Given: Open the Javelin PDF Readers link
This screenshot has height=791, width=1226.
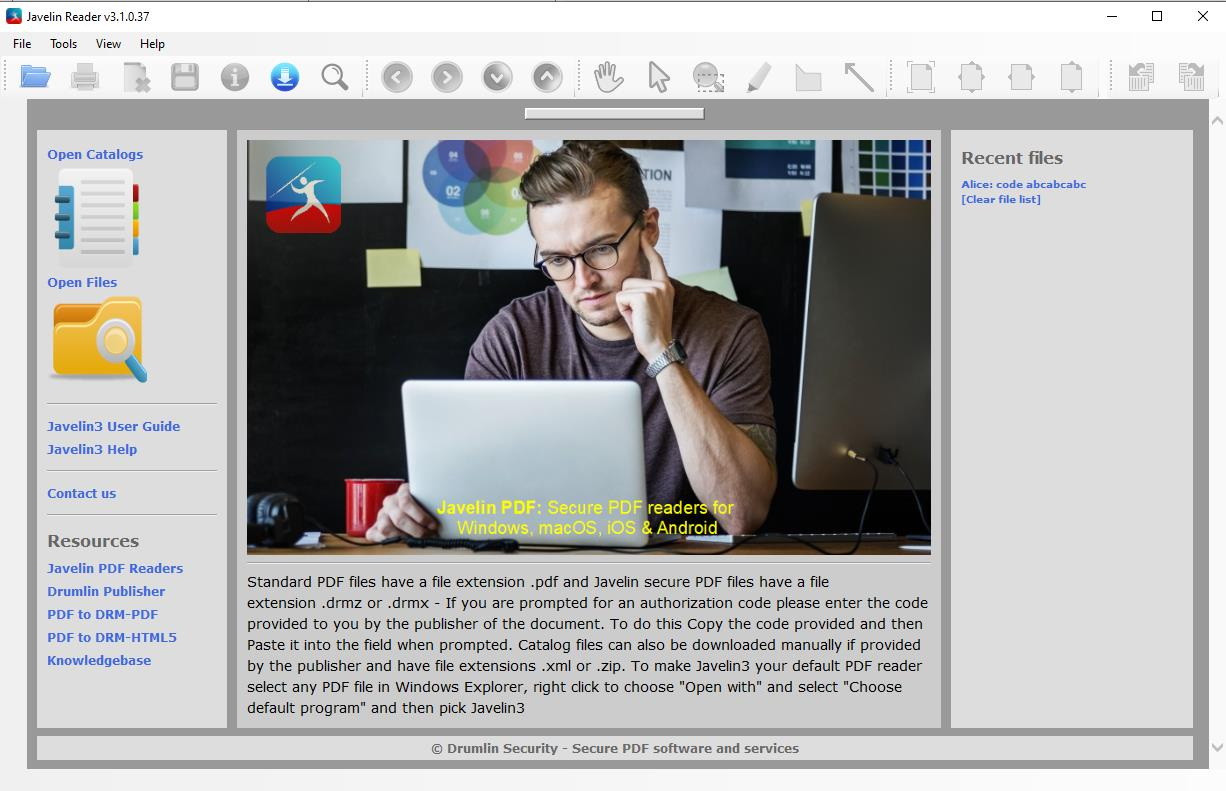Looking at the screenshot, I should (115, 568).
